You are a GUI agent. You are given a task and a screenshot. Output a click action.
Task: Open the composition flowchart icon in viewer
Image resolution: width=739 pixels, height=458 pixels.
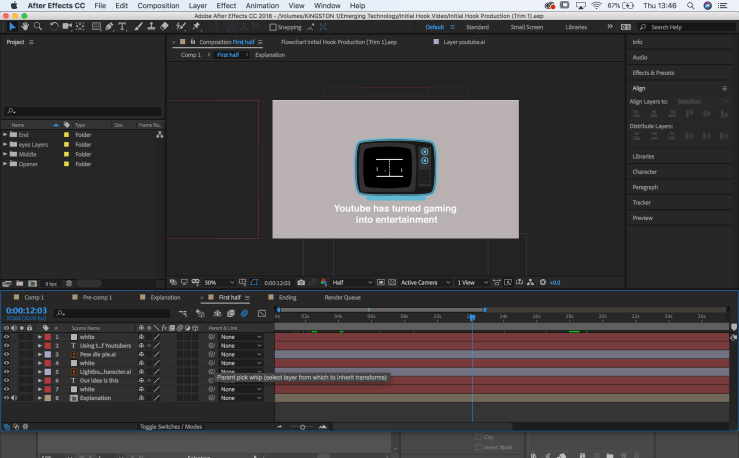pyautogui.click(x=531, y=283)
